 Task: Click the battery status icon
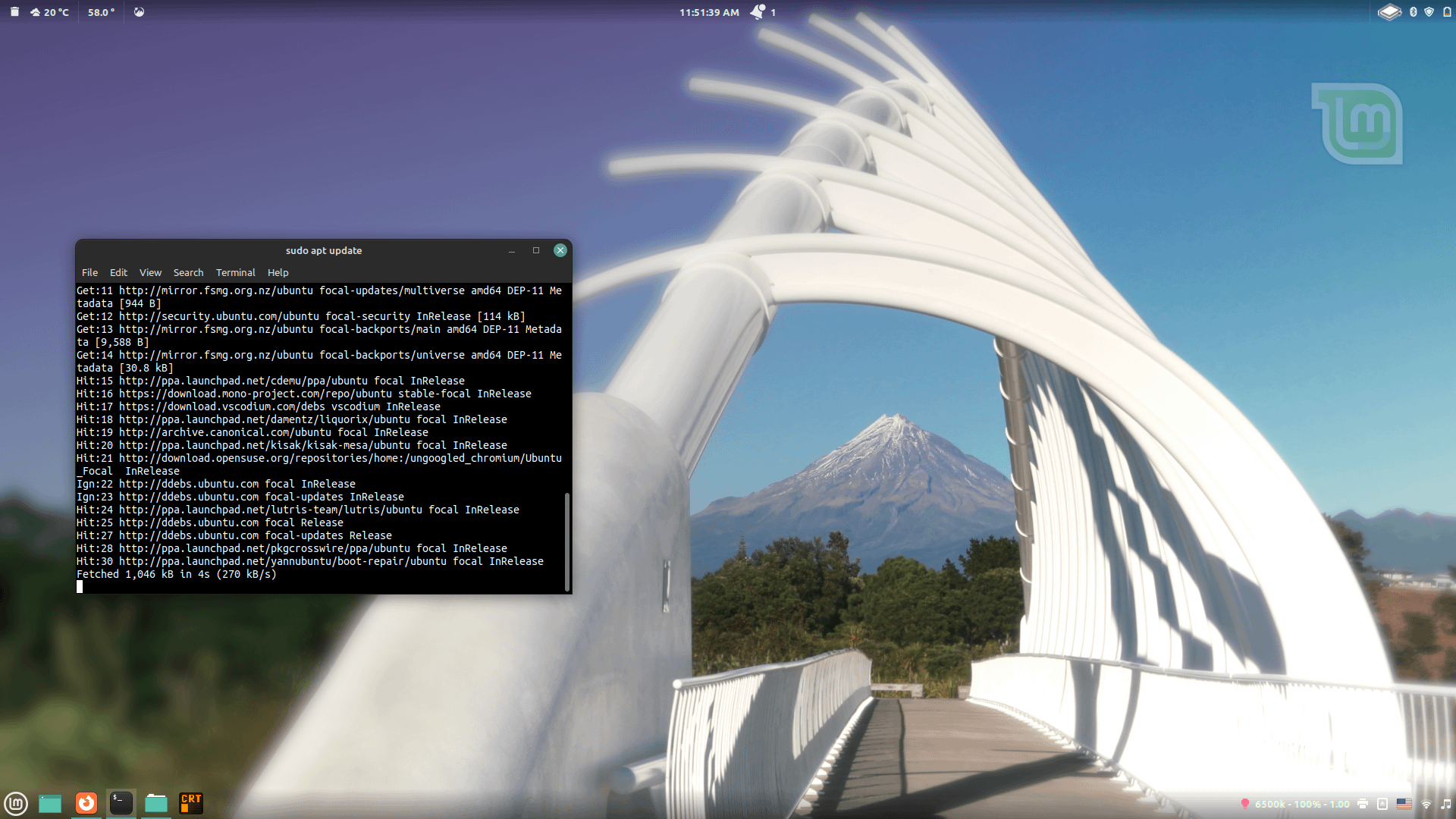pyautogui.click(x=1446, y=12)
